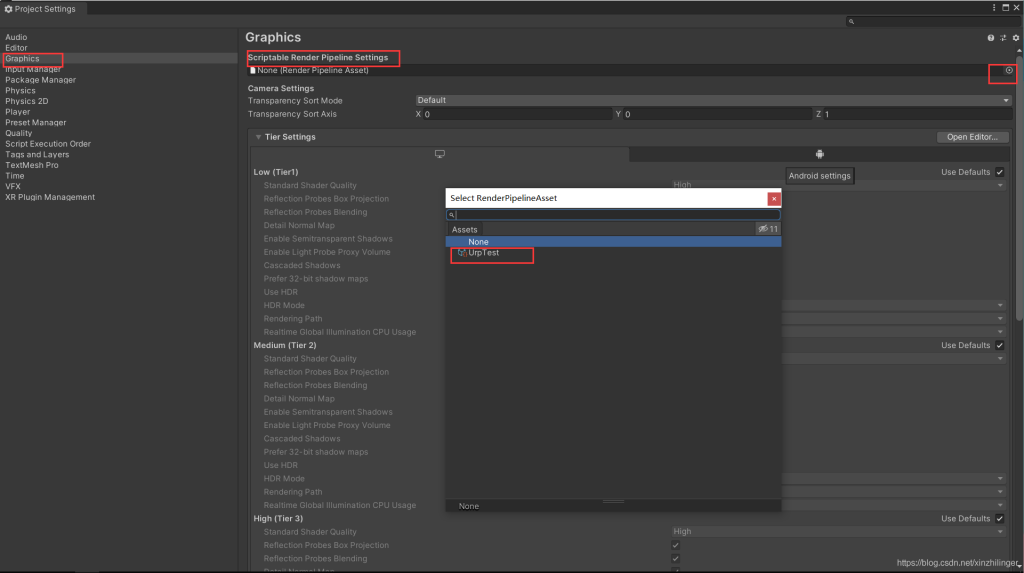Click the Open Editor... button
1024x573 pixels.
[x=972, y=137]
